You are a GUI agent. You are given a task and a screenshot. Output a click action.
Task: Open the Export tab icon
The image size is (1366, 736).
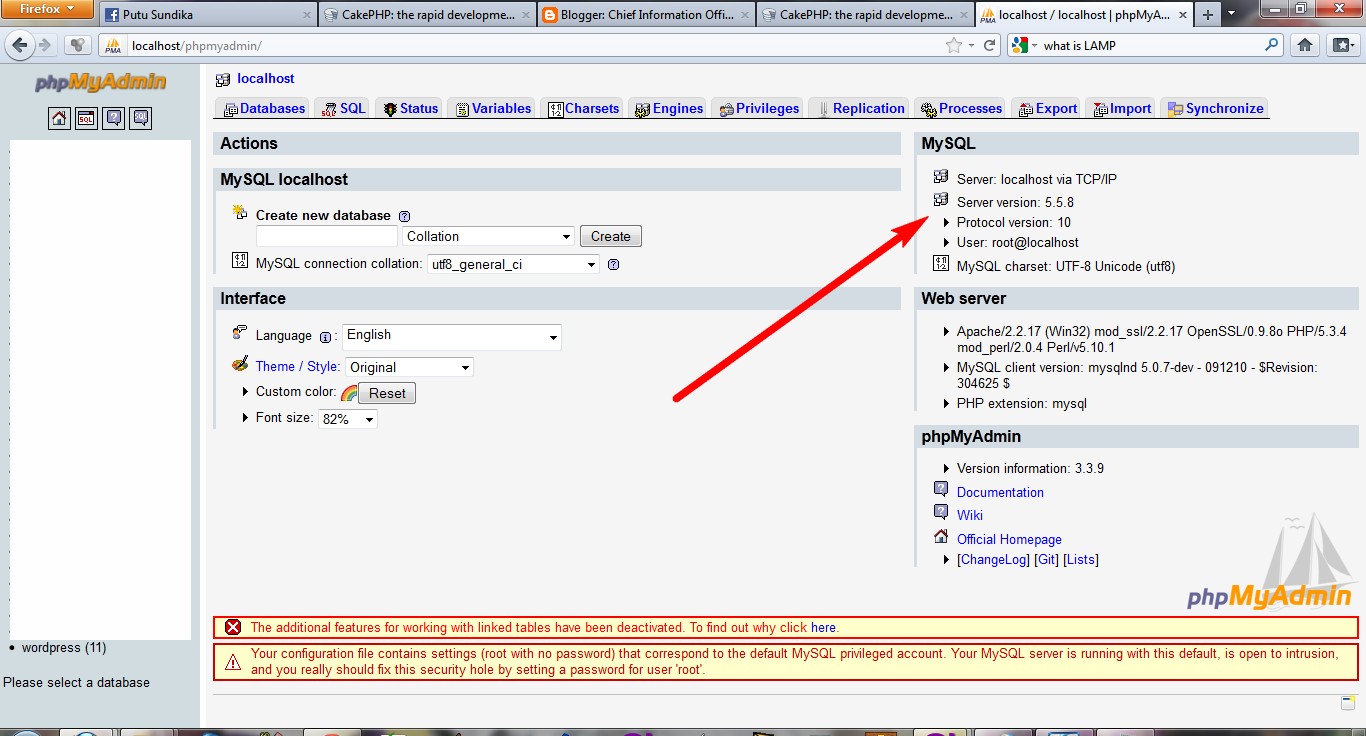(1027, 108)
